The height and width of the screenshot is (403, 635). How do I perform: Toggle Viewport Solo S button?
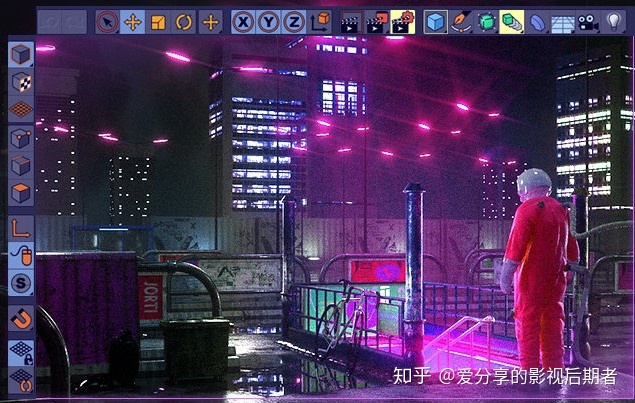pyautogui.click(x=21, y=282)
